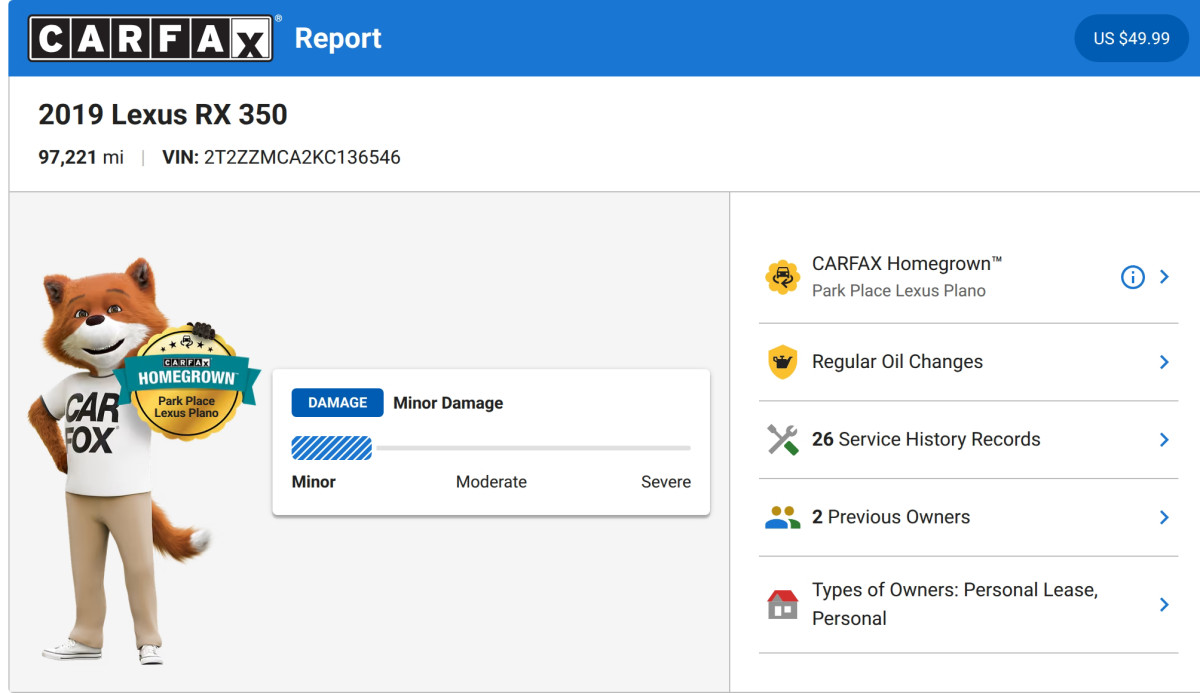Click the VIN 2T2ZZMCA2KC136546 text
Image resolution: width=1200 pixels, height=693 pixels.
pyautogui.click(x=281, y=157)
